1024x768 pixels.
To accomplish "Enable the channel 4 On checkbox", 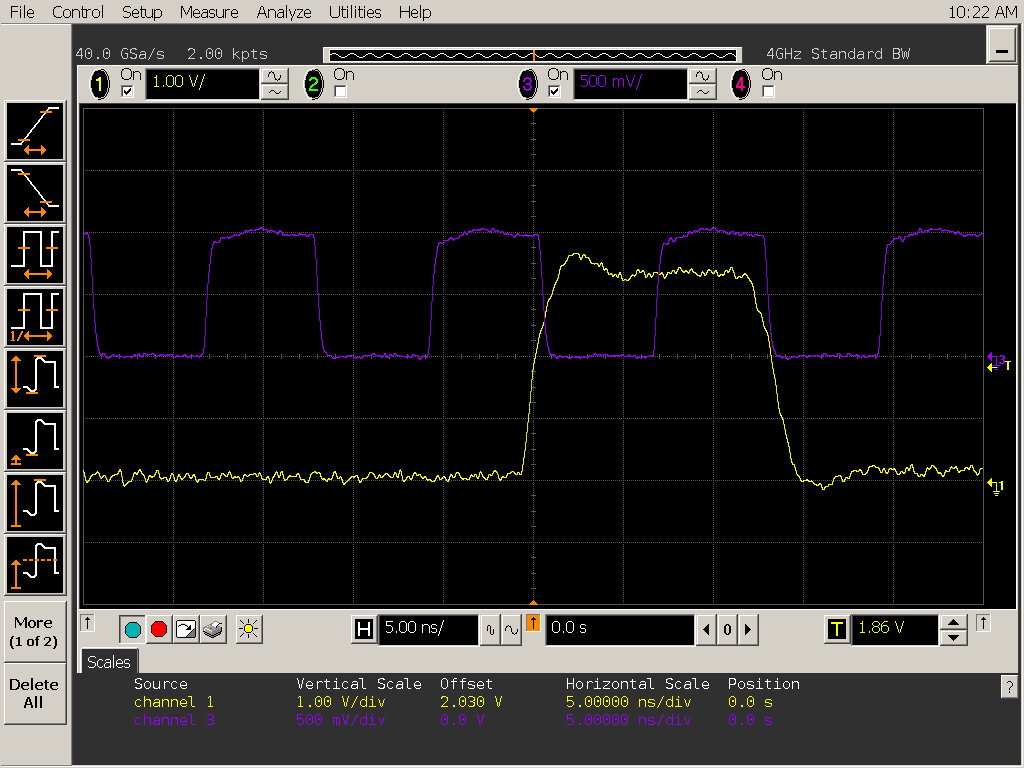I will (769, 92).
